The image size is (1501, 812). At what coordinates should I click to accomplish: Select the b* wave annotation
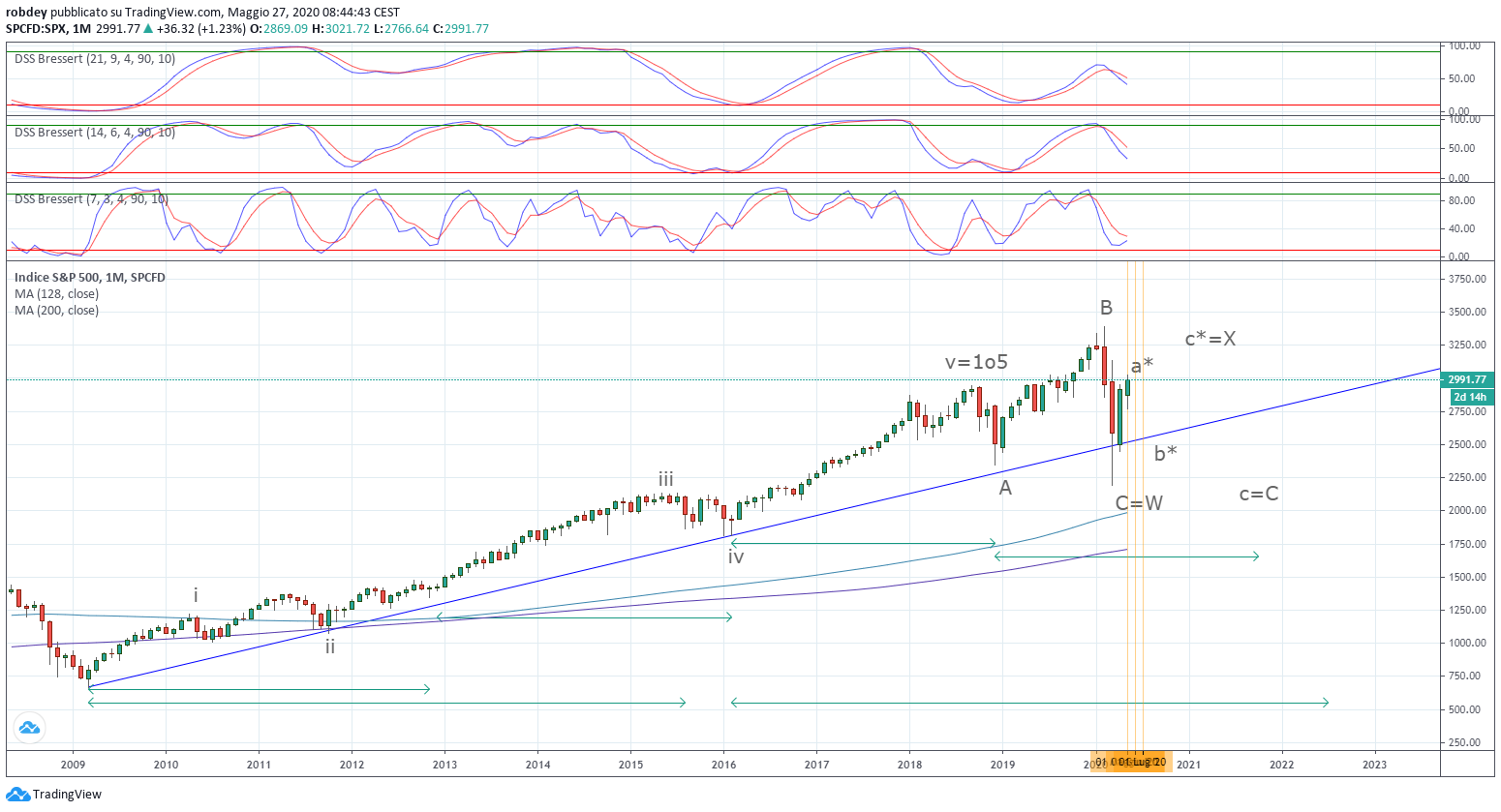click(1166, 453)
